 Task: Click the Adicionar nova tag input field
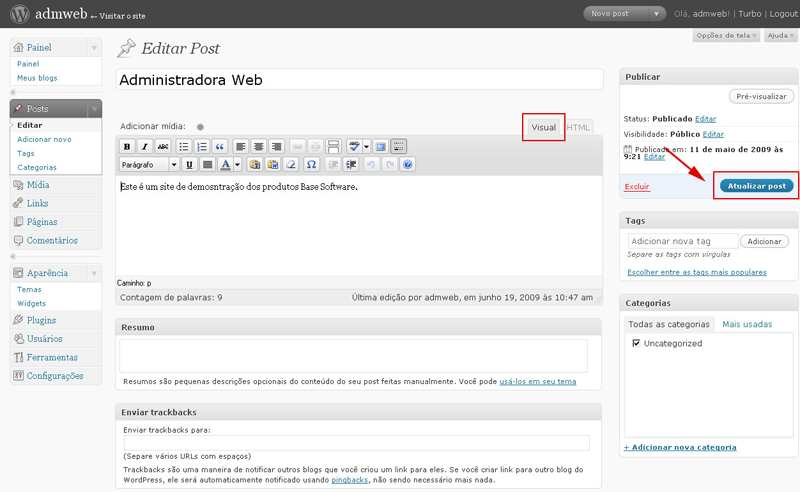tap(682, 241)
